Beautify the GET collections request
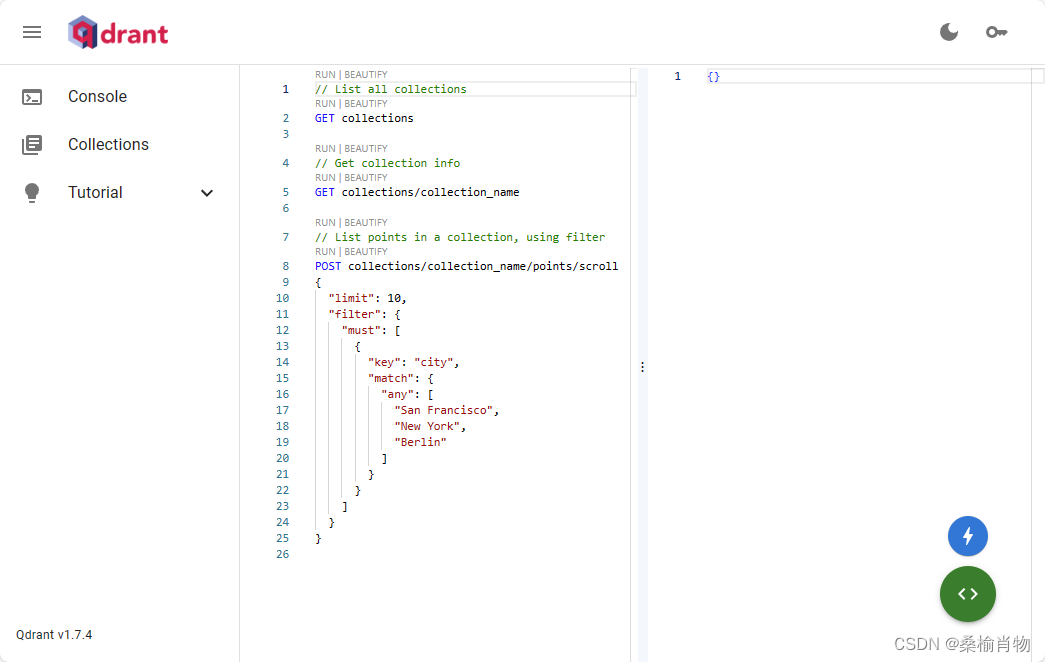This screenshot has width=1045, height=662. [366, 104]
